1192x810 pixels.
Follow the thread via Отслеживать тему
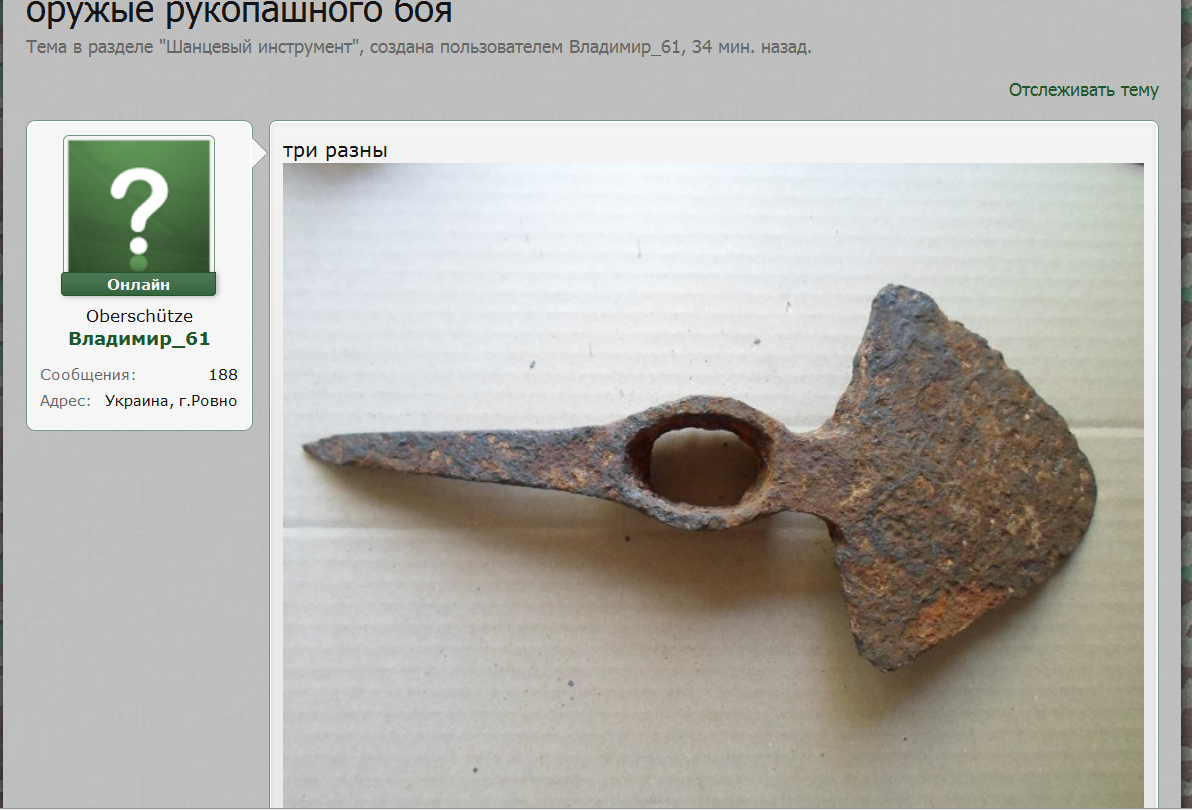pyautogui.click(x=1083, y=90)
